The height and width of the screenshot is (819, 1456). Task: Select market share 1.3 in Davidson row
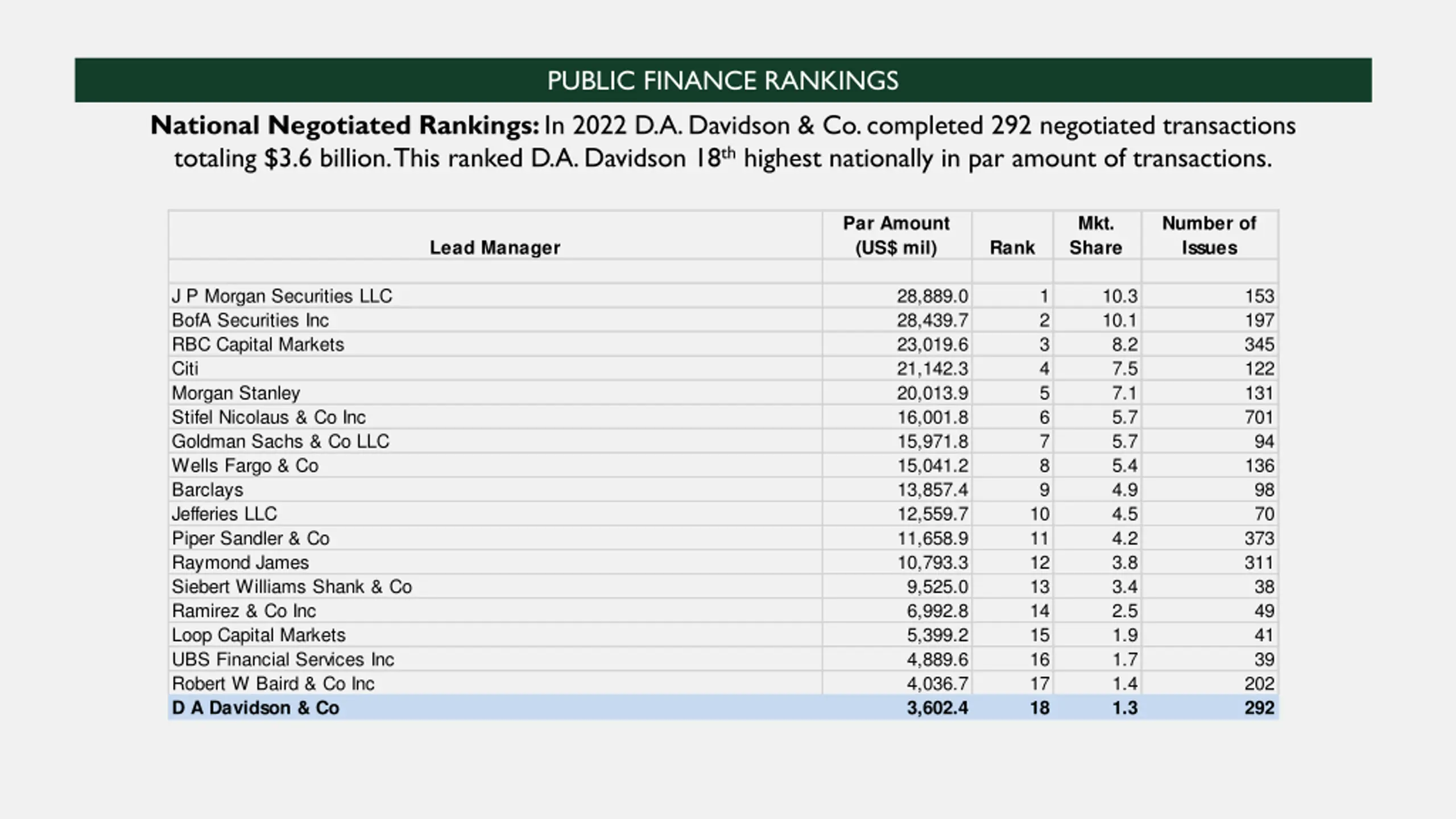[1125, 708]
